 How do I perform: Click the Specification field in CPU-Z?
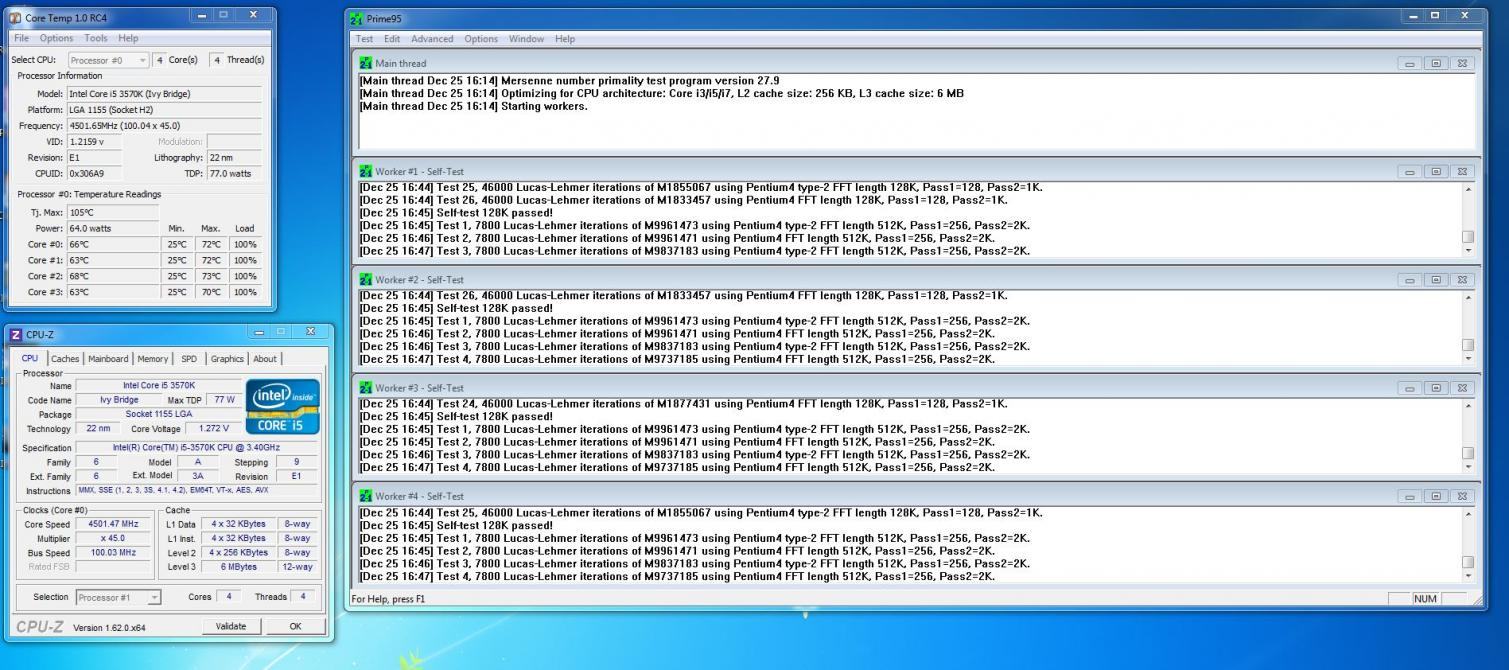click(197, 447)
